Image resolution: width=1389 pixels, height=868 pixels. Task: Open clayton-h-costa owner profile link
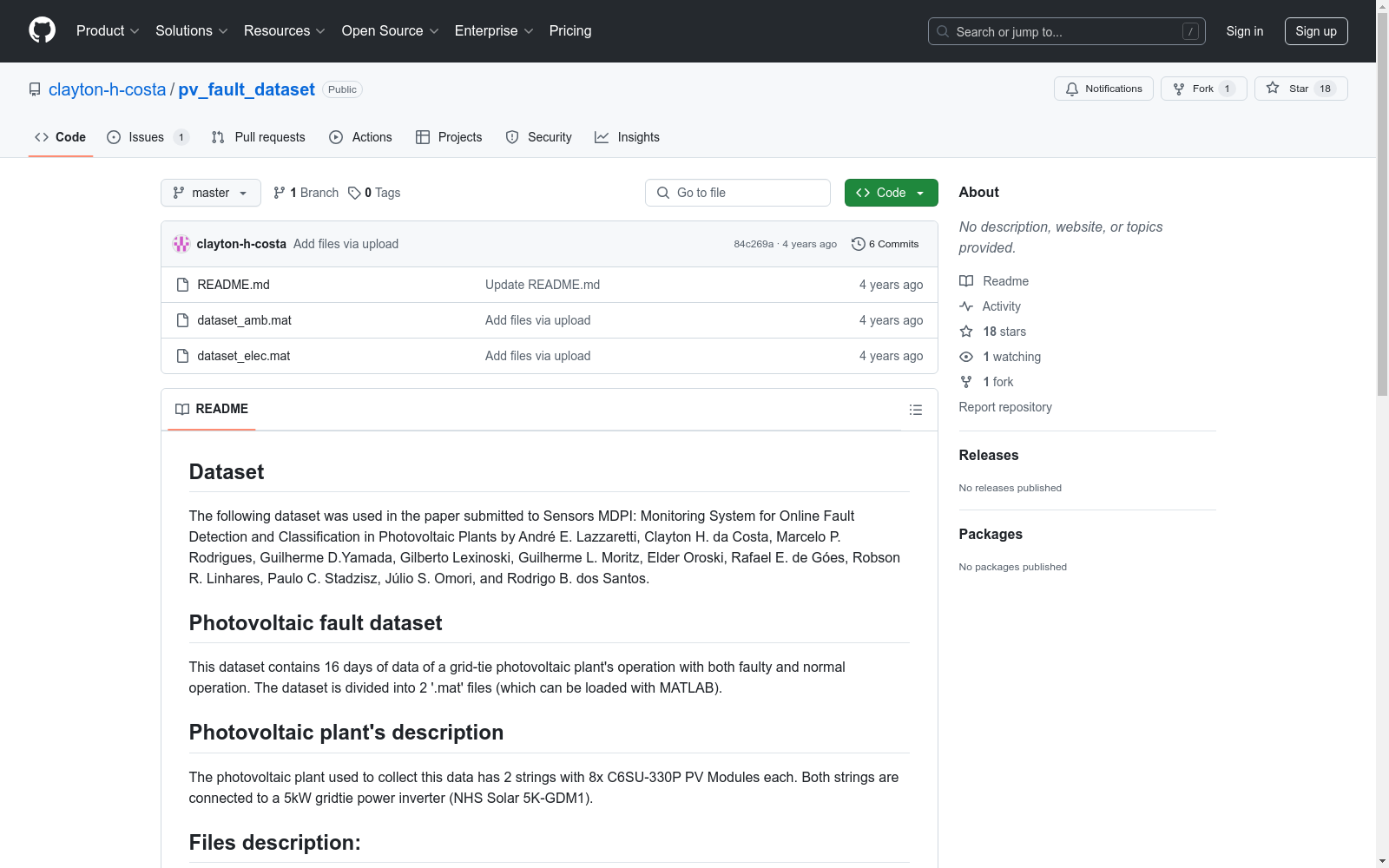coord(107,89)
